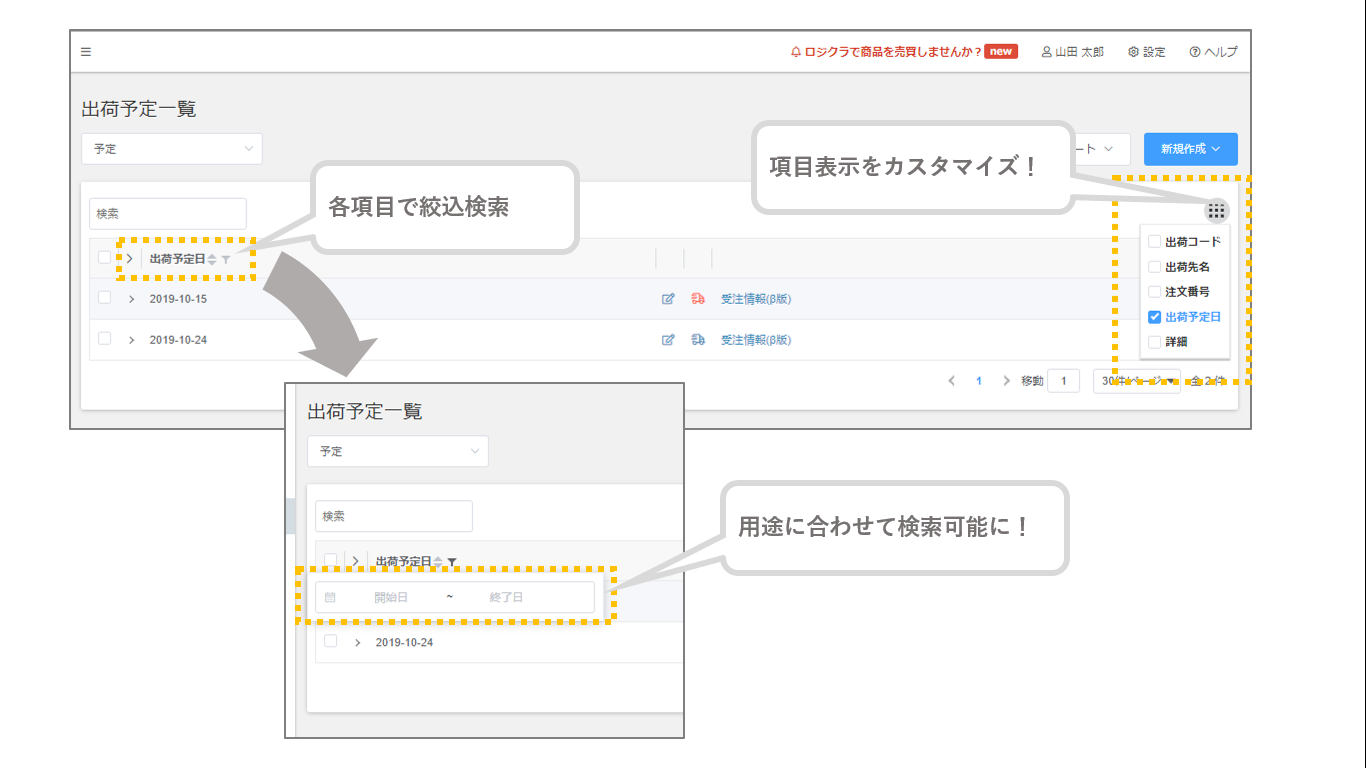Click the edit icon on the 2019-10-24 row
1366x768 pixels.
tap(668, 340)
